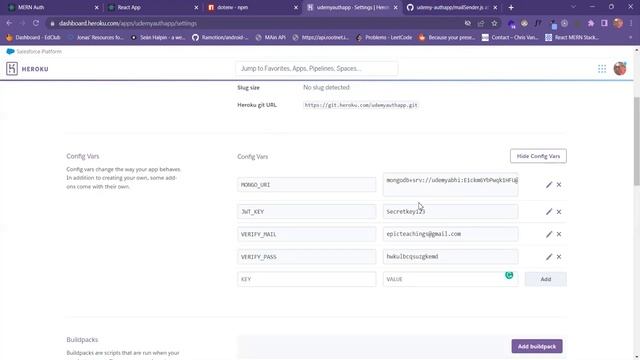Reload the current page

coord(36,23)
